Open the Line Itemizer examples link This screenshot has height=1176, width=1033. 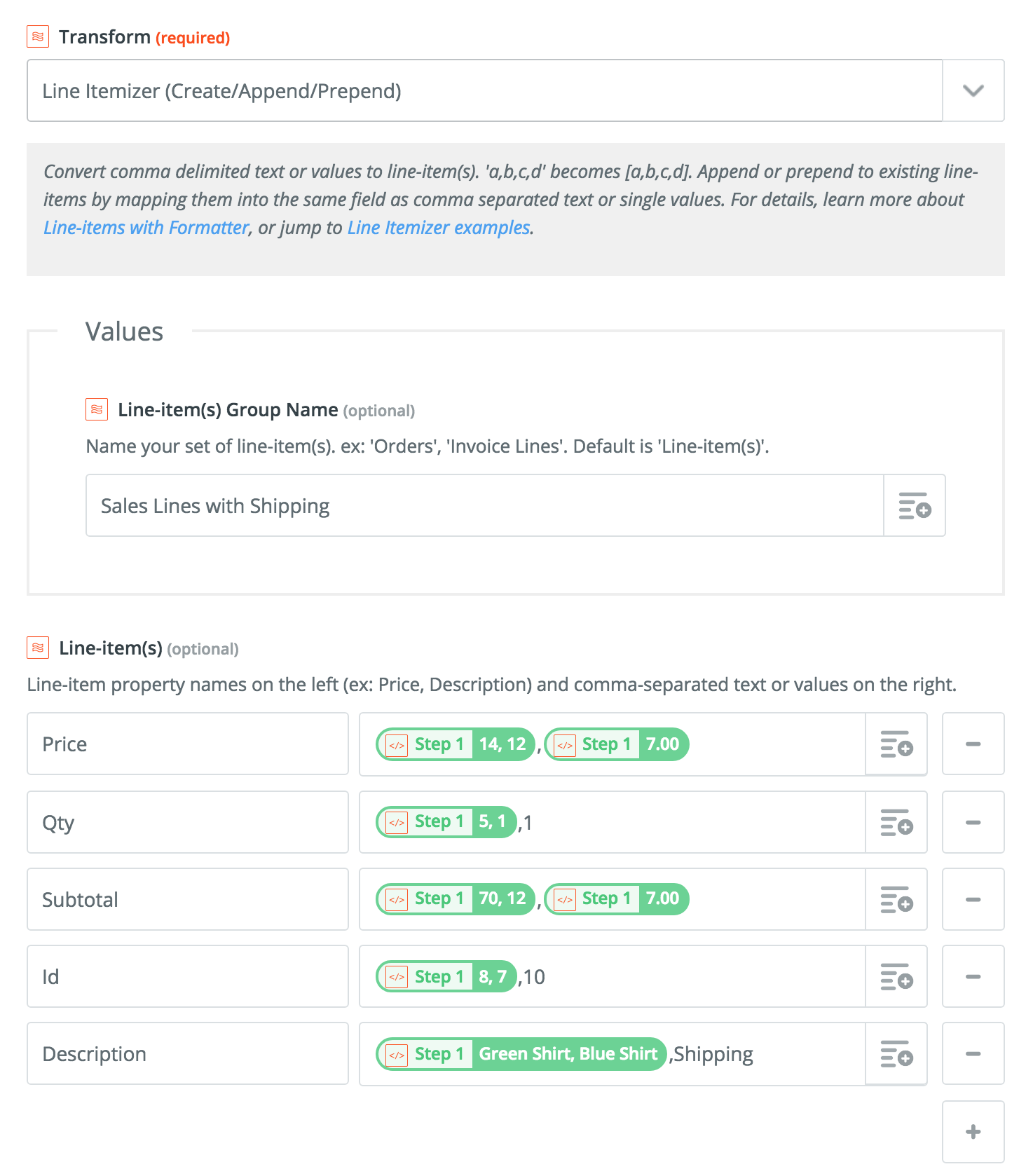439,228
